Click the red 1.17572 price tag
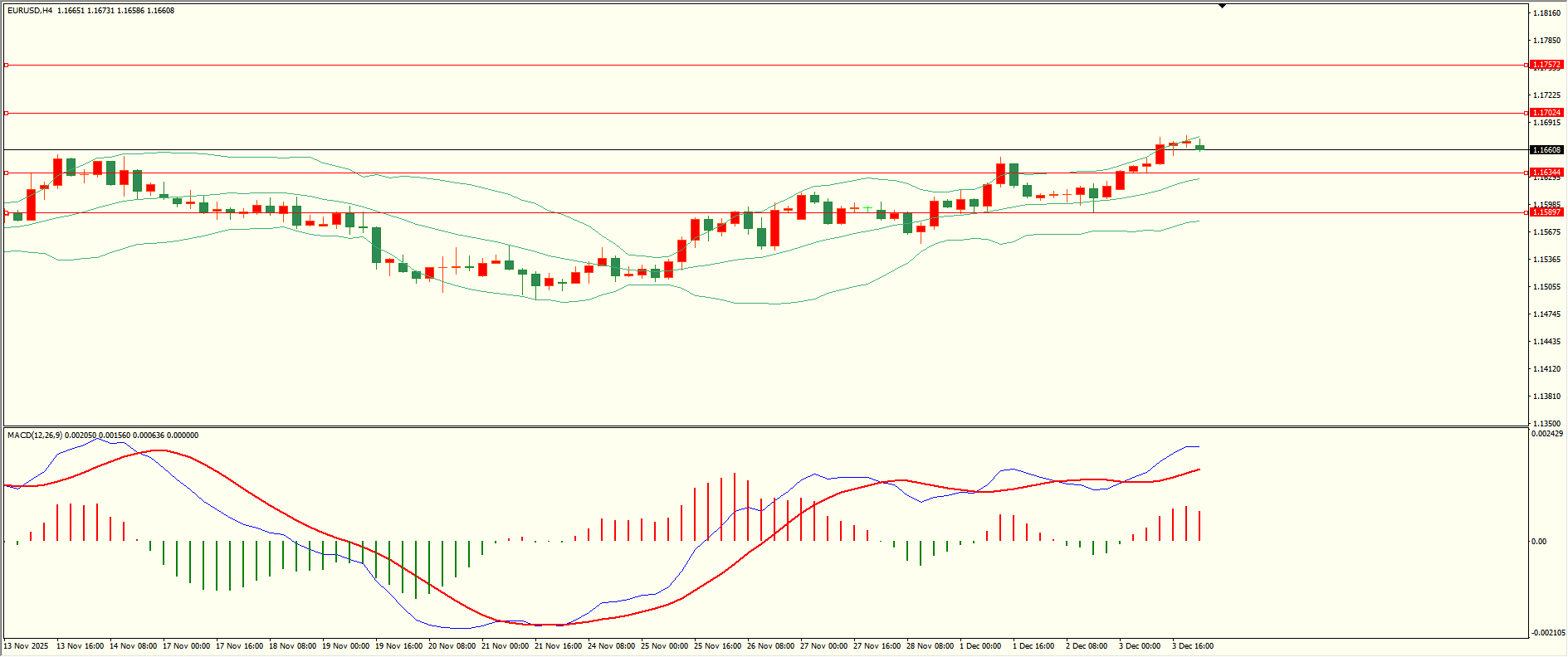The height and width of the screenshot is (657, 1568). pyautogui.click(x=1546, y=65)
